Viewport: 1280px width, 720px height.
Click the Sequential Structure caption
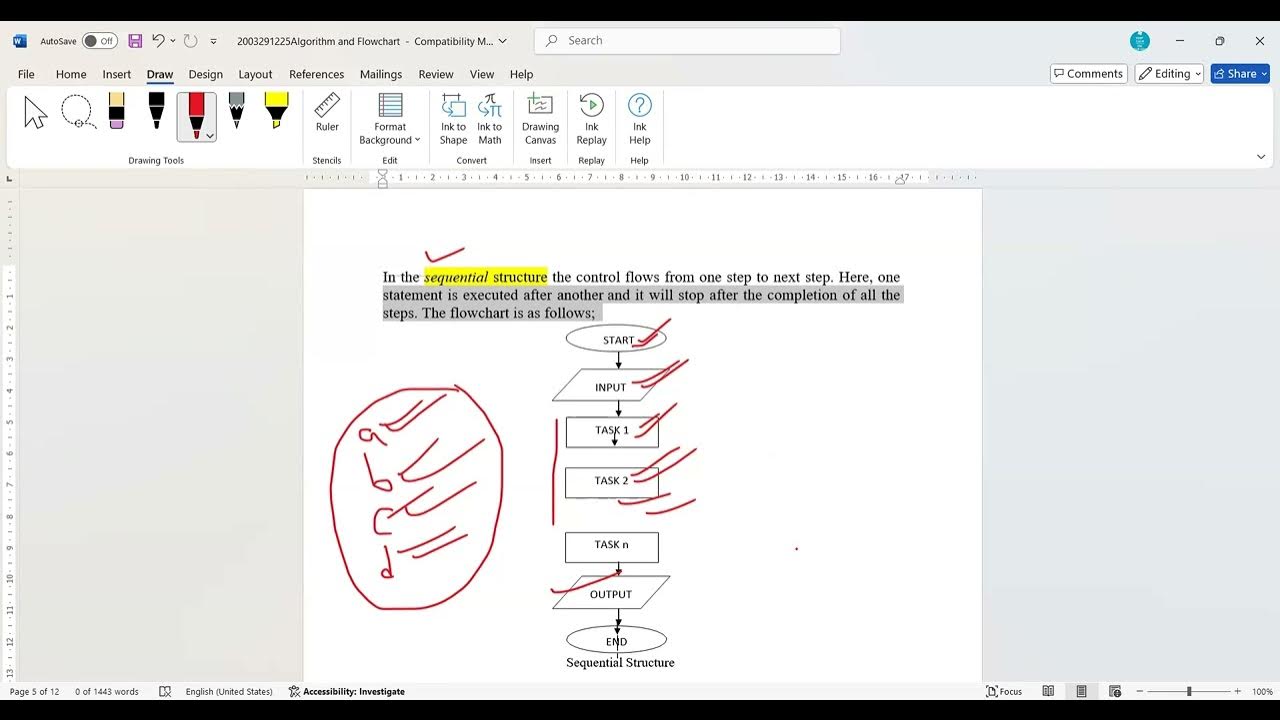620,662
